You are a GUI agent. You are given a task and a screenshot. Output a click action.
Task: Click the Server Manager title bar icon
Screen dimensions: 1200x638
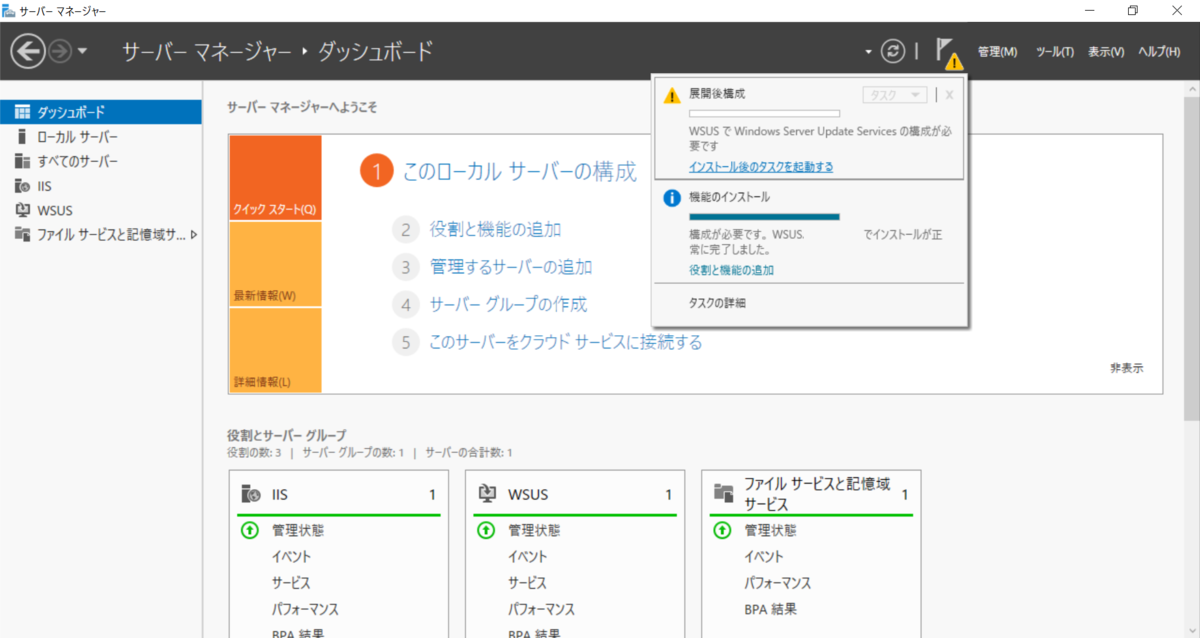click(10, 11)
